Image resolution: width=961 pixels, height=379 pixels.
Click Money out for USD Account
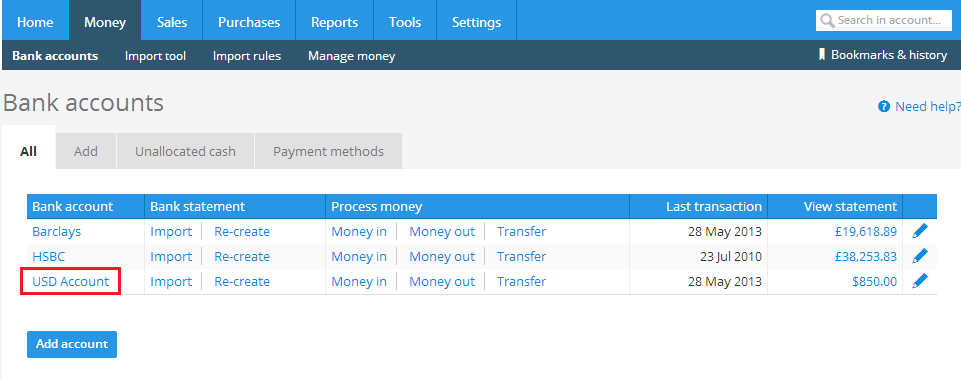click(442, 281)
